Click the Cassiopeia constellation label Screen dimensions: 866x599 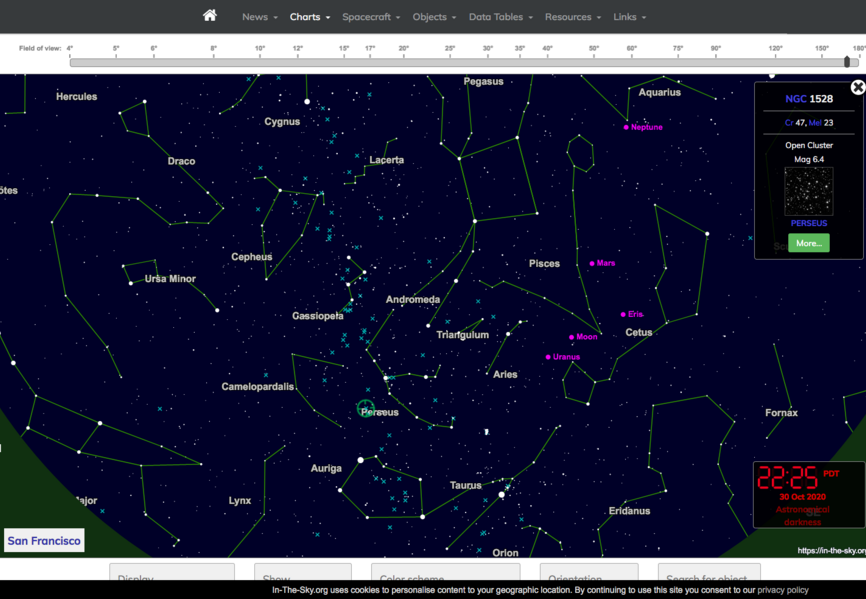pyautogui.click(x=318, y=316)
